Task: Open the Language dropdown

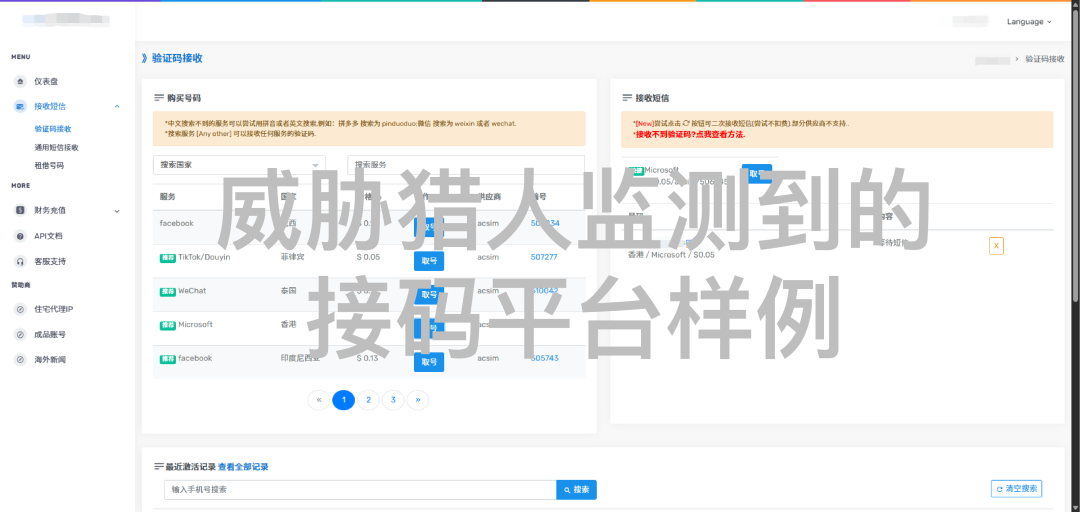Action: pyautogui.click(x=1029, y=22)
